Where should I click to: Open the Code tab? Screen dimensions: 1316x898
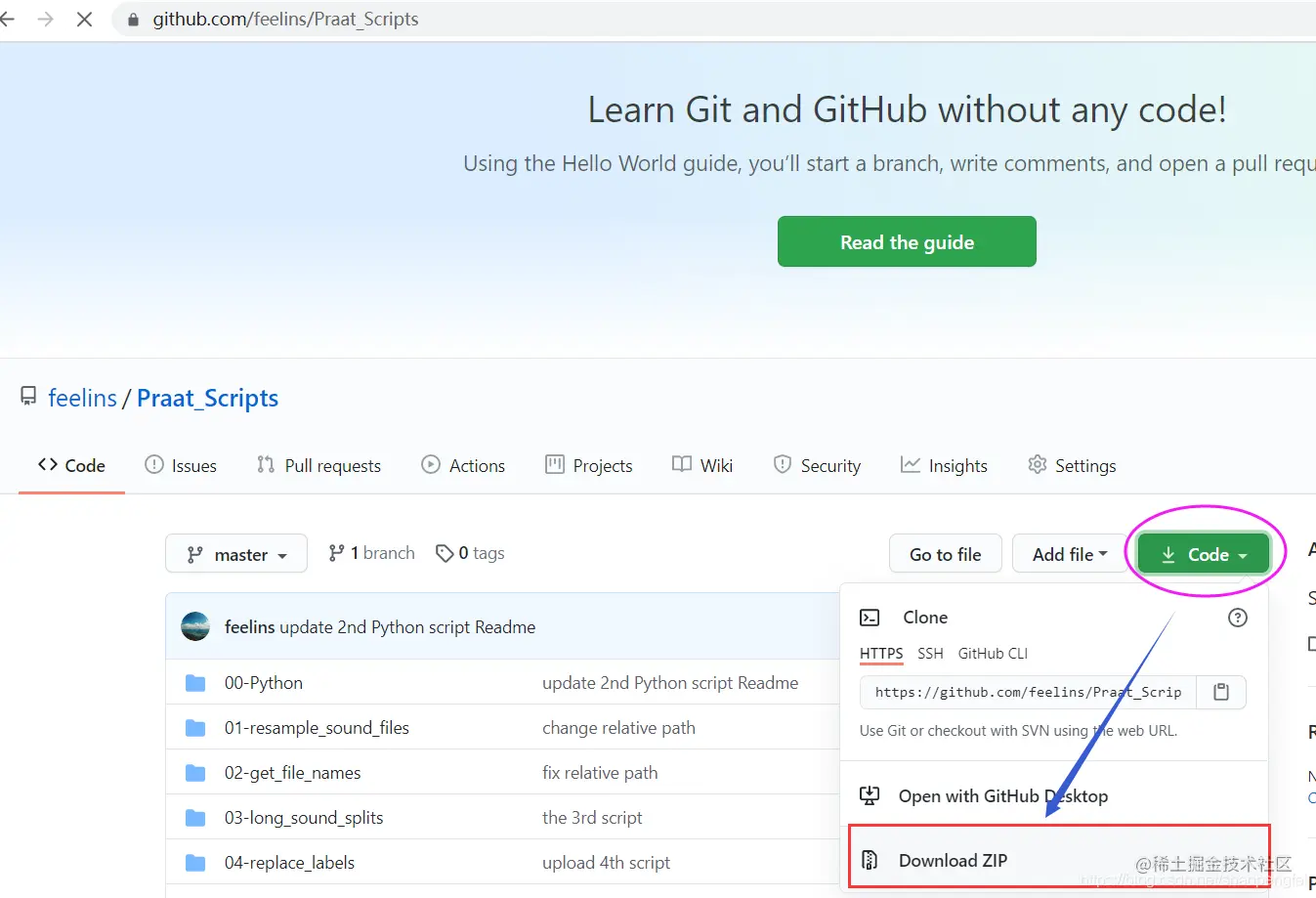pyautogui.click(x=71, y=465)
